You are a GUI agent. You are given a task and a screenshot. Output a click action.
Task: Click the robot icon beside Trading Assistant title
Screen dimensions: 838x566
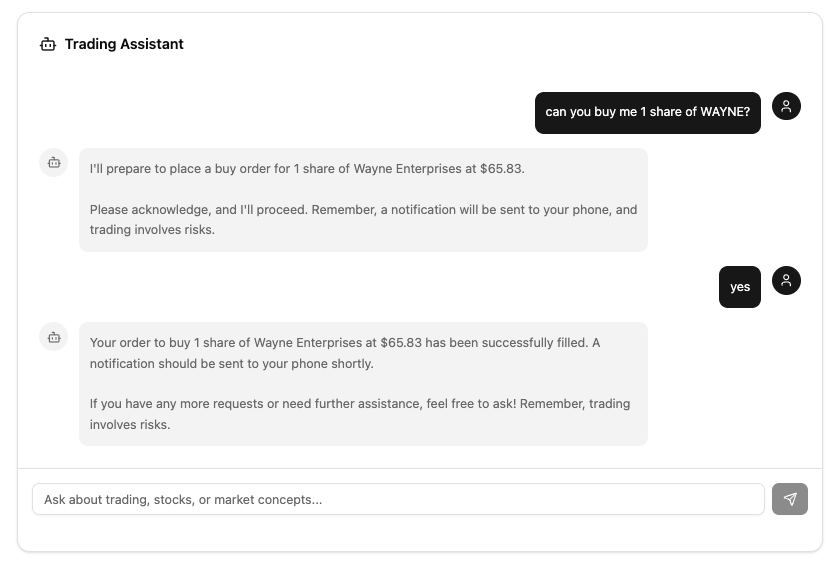(48, 44)
